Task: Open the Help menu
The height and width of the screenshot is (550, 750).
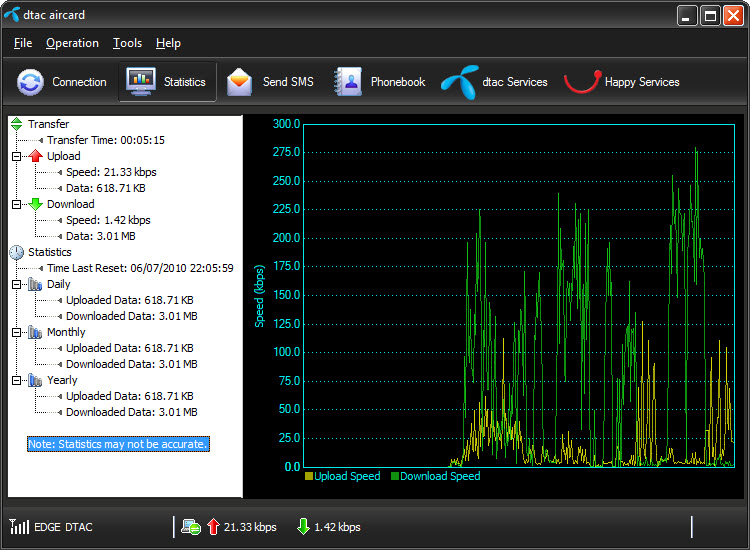Action: click(x=168, y=43)
